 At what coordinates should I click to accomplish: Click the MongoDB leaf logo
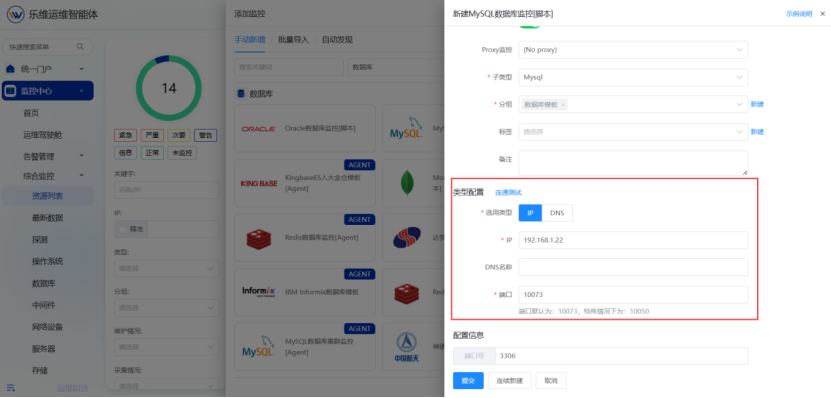407,183
